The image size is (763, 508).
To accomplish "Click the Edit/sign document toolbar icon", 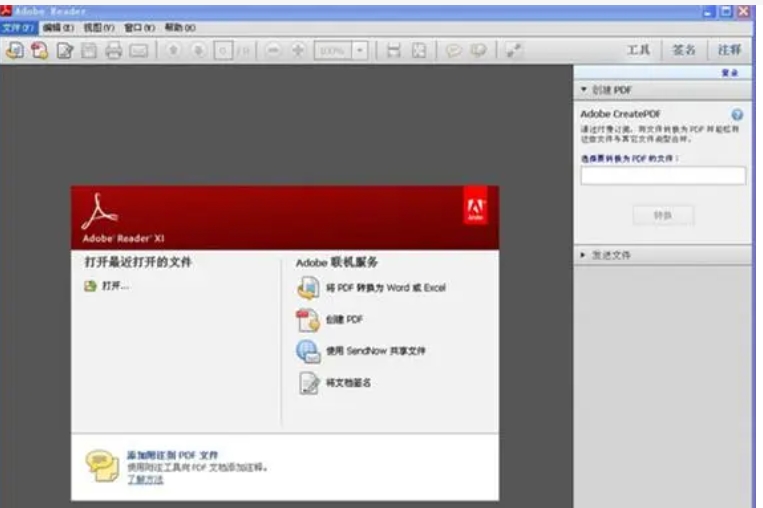I will (65, 50).
